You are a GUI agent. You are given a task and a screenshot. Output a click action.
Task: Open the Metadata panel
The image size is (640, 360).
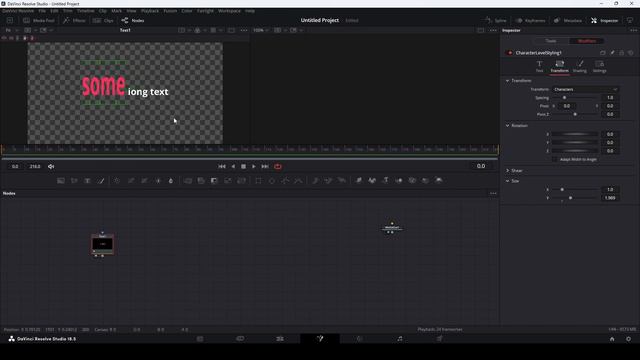[x=568, y=20]
